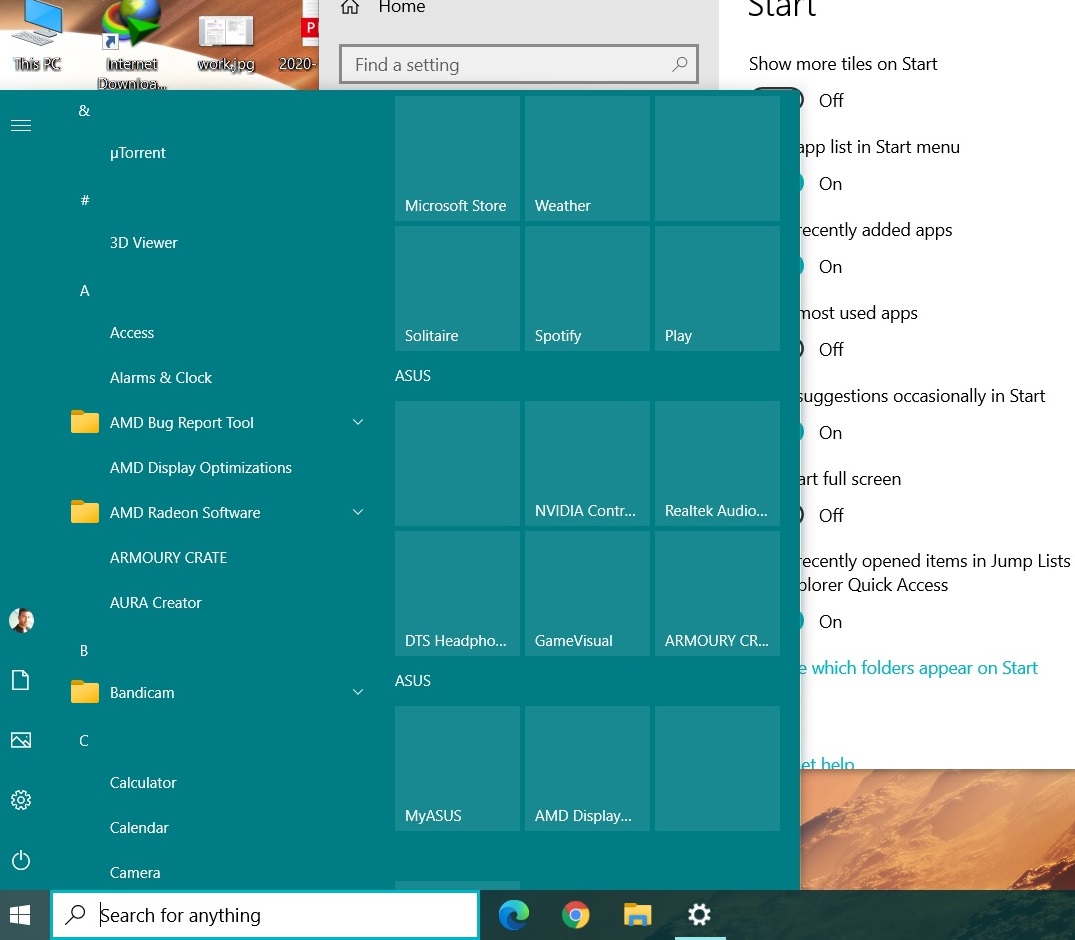The image size is (1075, 940).
Task: Open Alarms & Clock from the app list
Action: (160, 377)
